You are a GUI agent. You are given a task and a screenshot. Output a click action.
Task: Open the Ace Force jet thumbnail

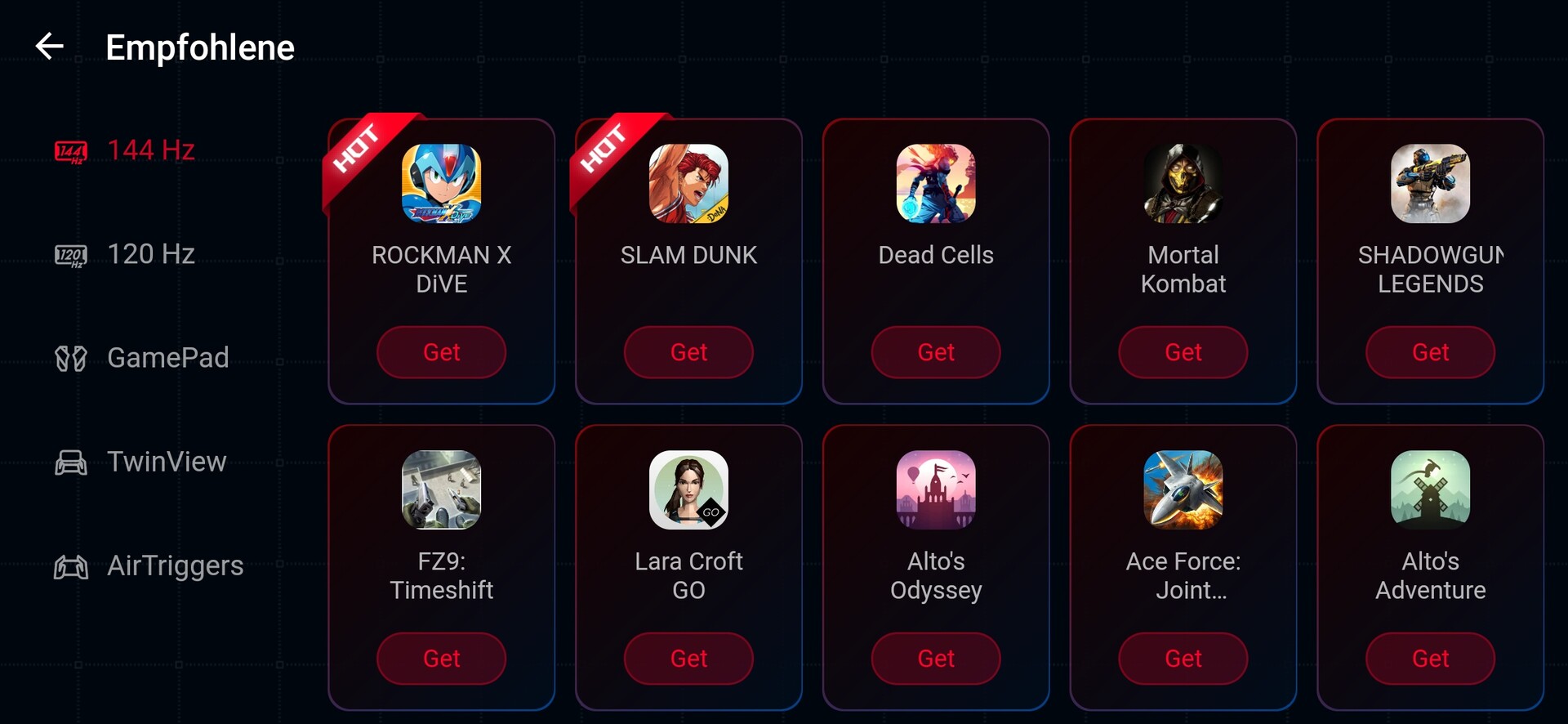click(1183, 490)
